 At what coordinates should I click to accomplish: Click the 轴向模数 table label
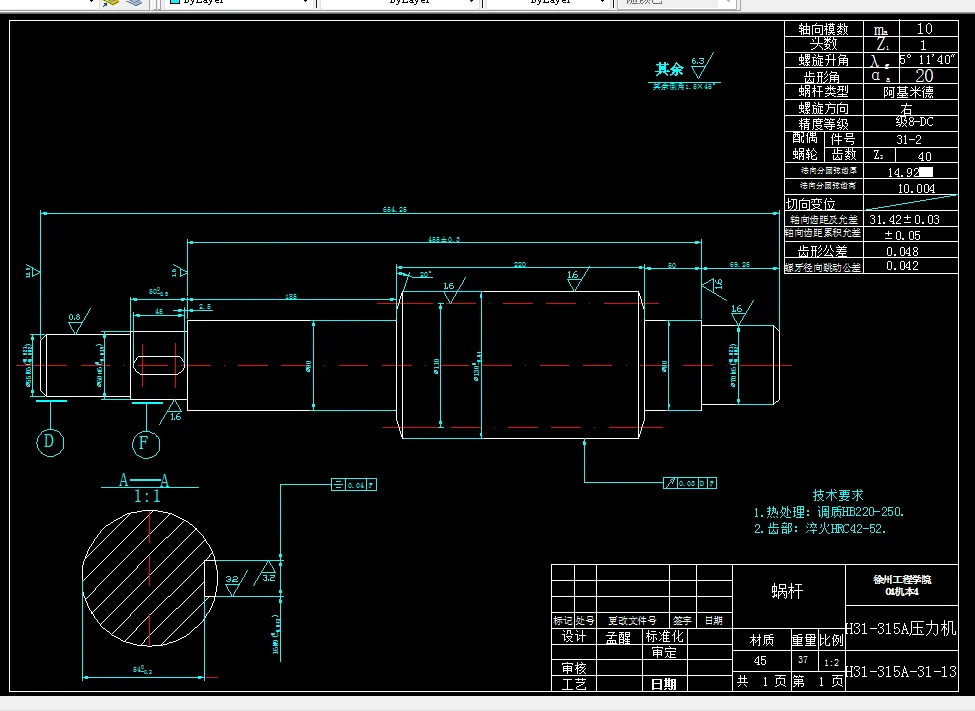coord(823,29)
